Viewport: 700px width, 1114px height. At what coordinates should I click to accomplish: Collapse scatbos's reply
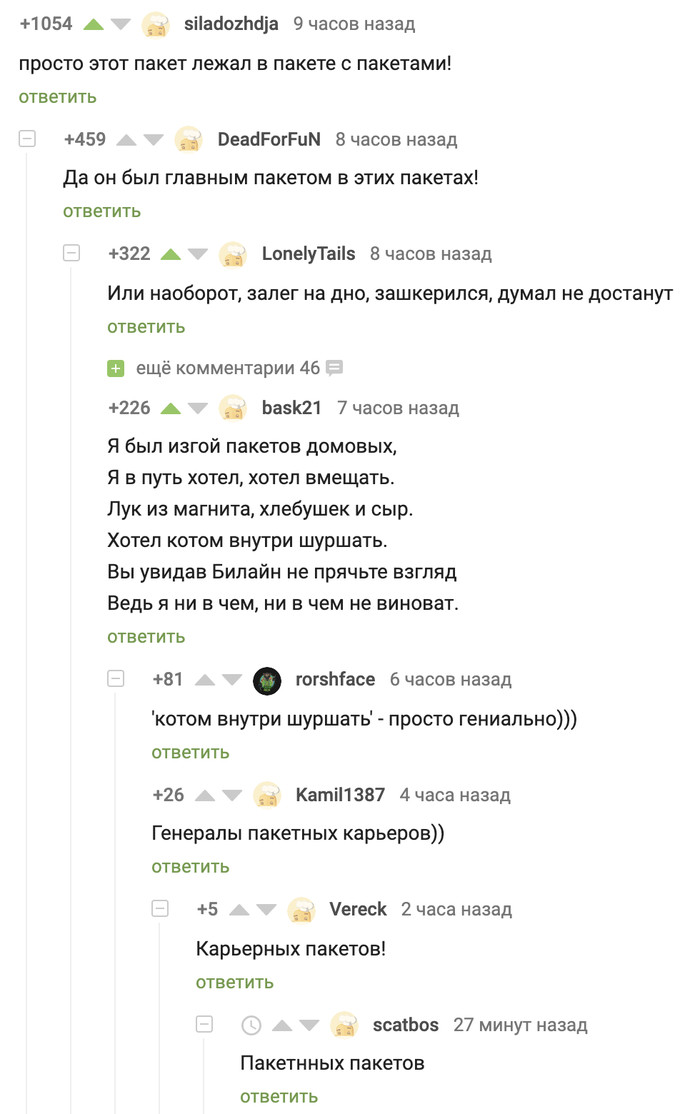click(203, 1024)
